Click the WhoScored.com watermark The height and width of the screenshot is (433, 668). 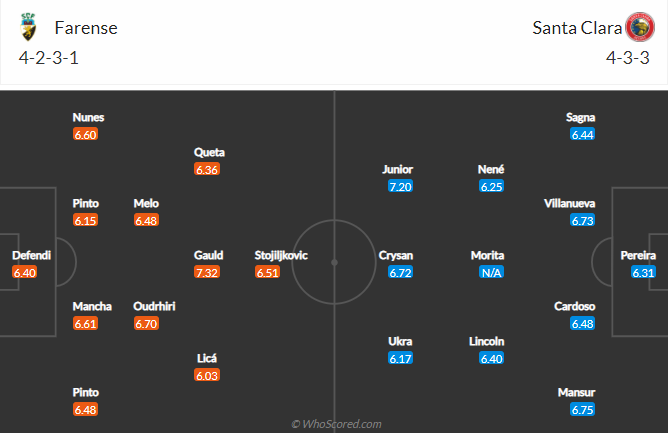tap(336, 424)
